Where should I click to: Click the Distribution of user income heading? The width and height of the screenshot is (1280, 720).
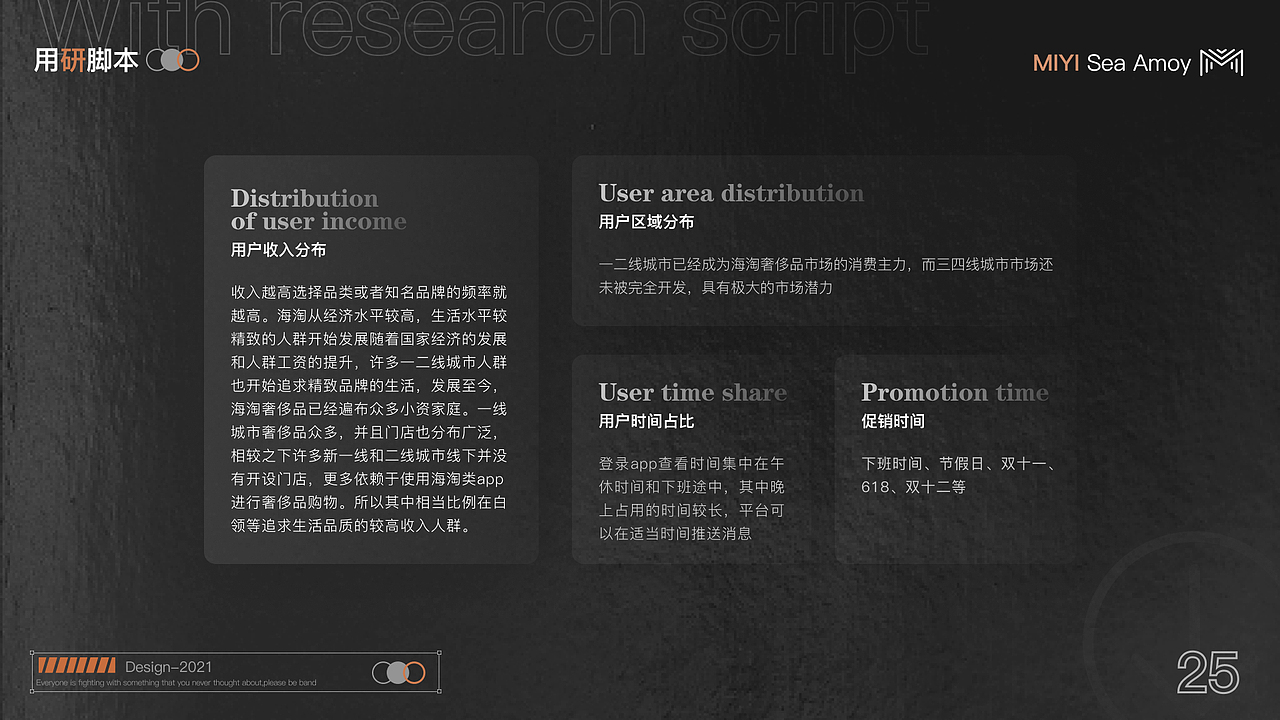[x=318, y=209]
